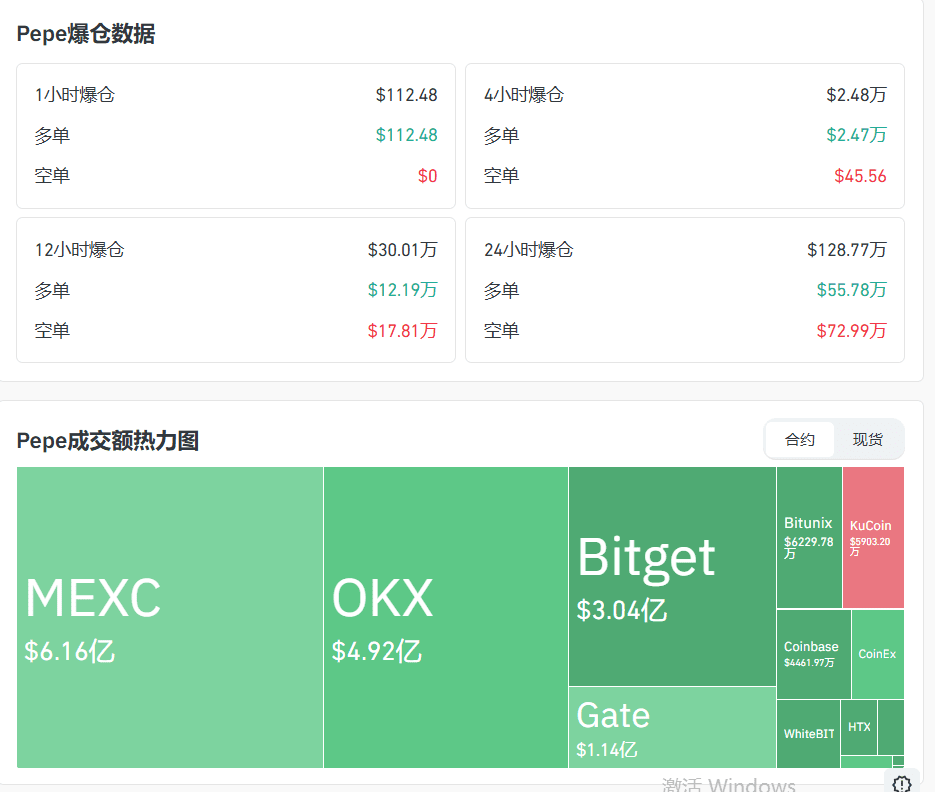Select the Bitunix heatmap block

[x=809, y=537]
